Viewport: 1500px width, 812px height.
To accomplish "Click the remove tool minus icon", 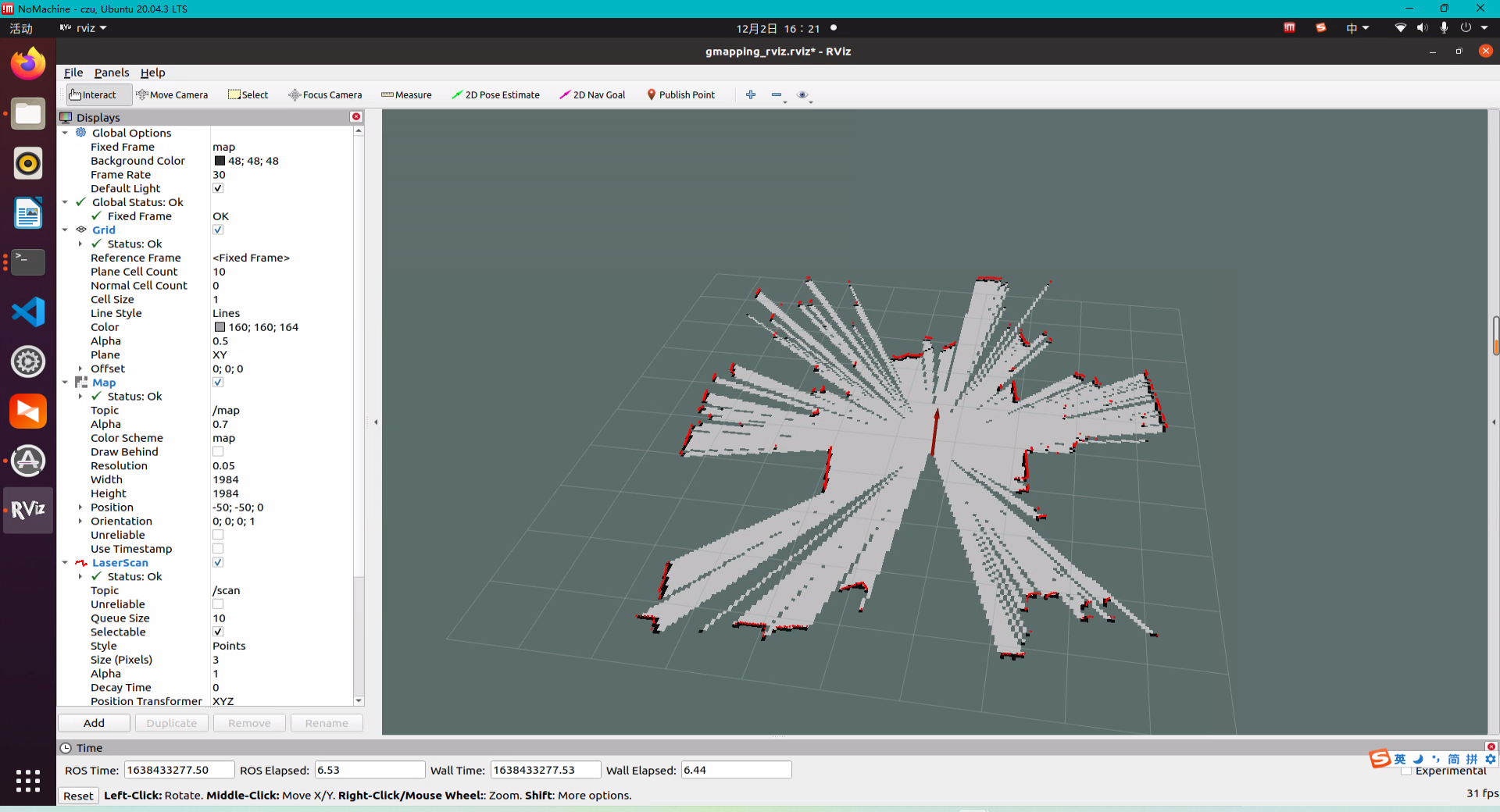I will tap(777, 94).
